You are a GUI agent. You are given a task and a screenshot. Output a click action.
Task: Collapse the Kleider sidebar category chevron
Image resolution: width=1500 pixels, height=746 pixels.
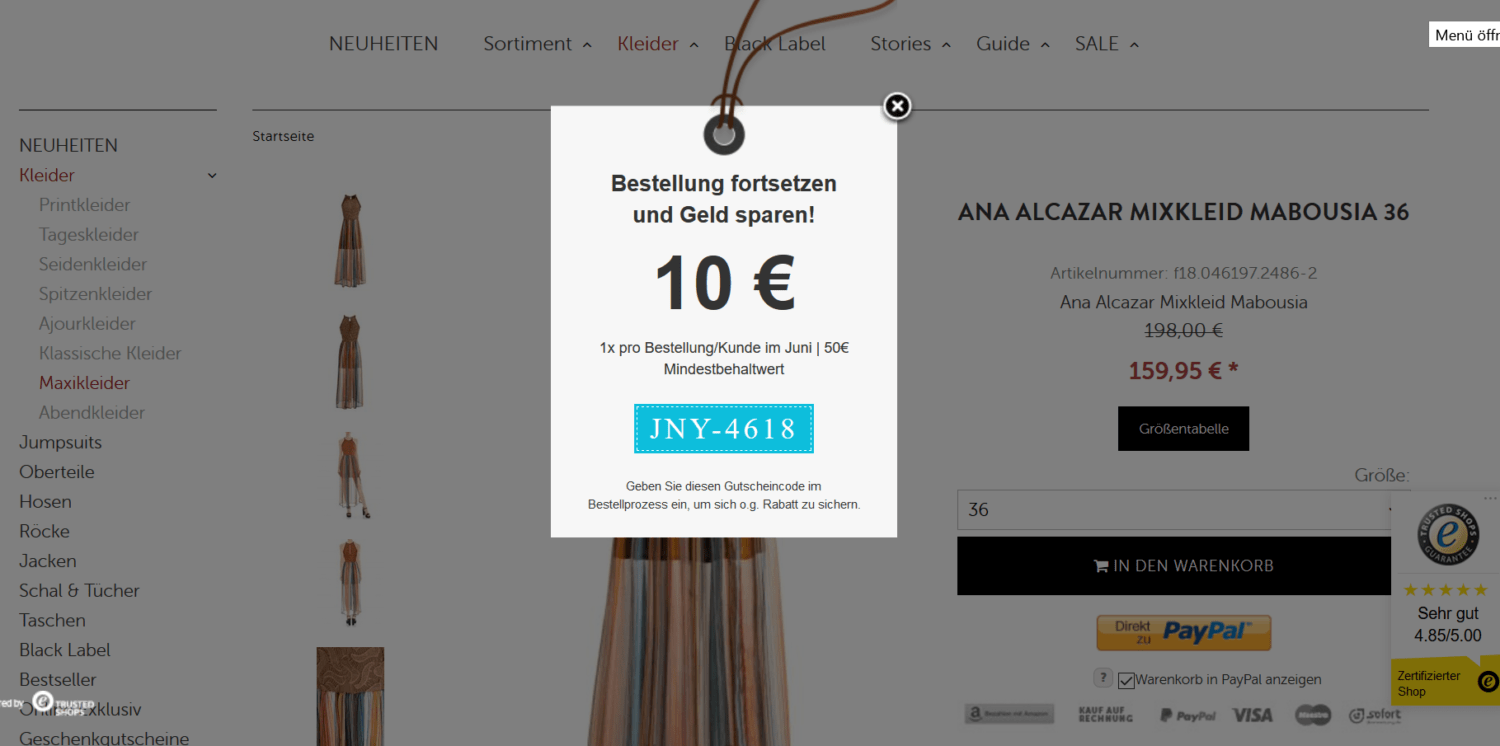click(212, 176)
